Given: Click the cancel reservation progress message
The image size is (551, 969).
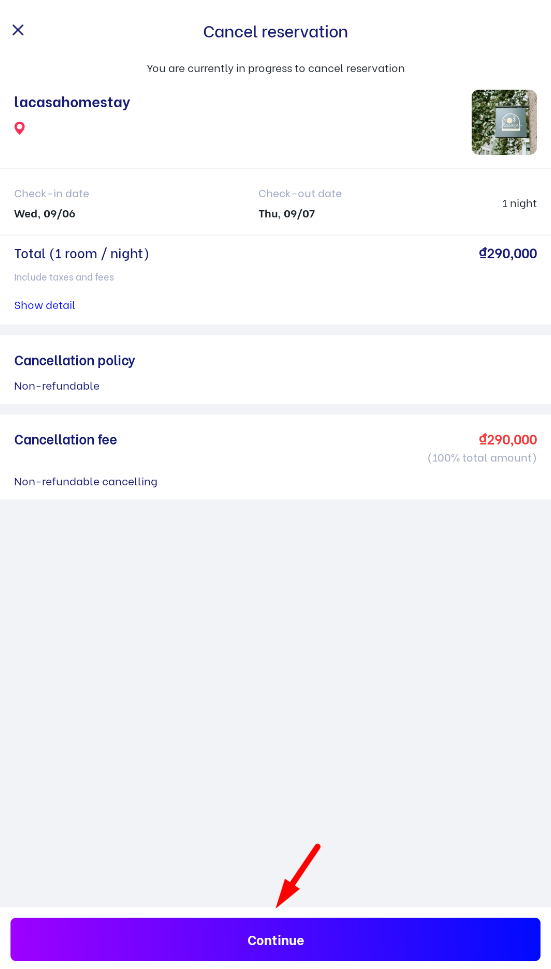Looking at the screenshot, I should click(276, 69).
